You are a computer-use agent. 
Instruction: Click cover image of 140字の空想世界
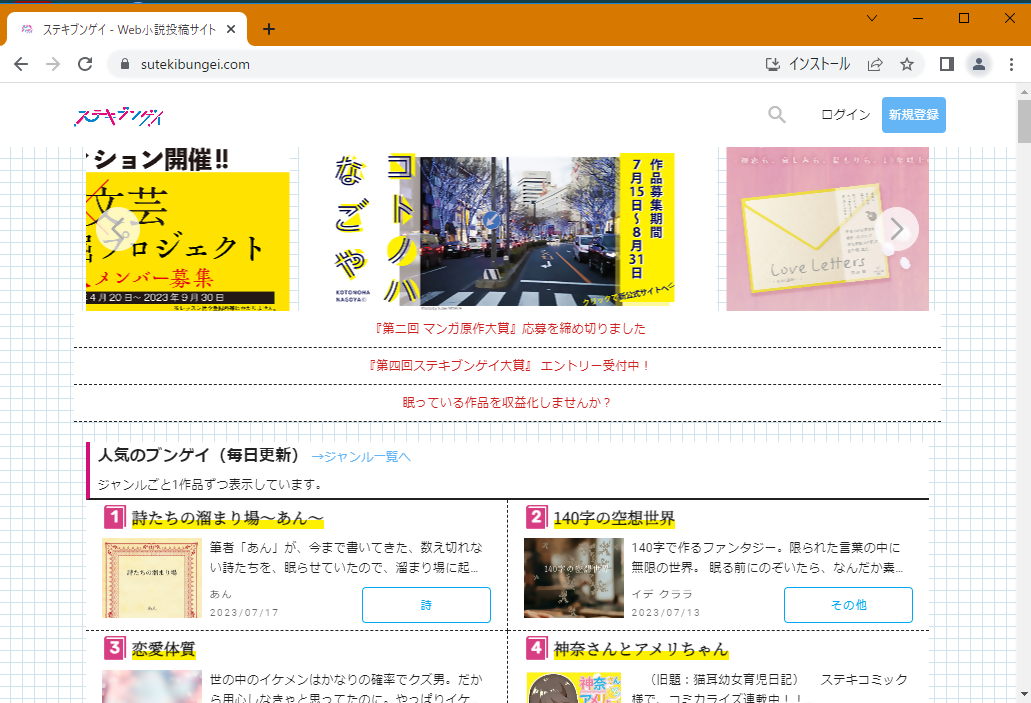[573, 578]
